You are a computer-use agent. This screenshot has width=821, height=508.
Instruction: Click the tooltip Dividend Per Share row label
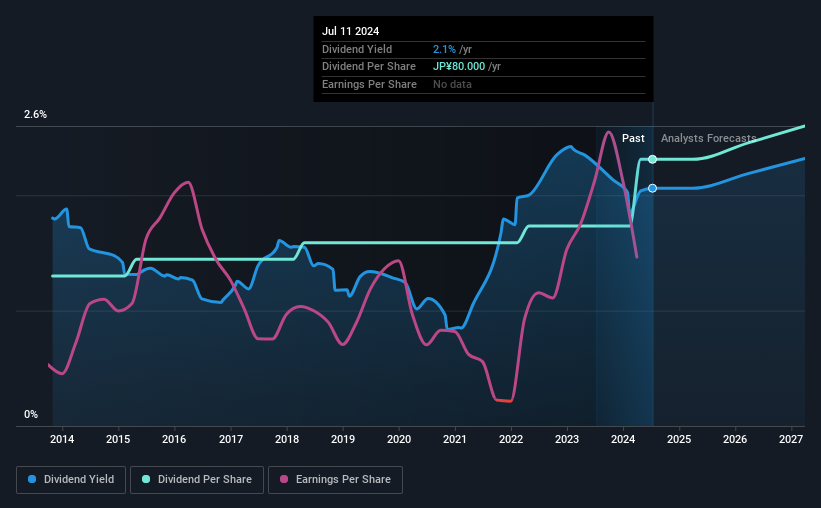369,67
